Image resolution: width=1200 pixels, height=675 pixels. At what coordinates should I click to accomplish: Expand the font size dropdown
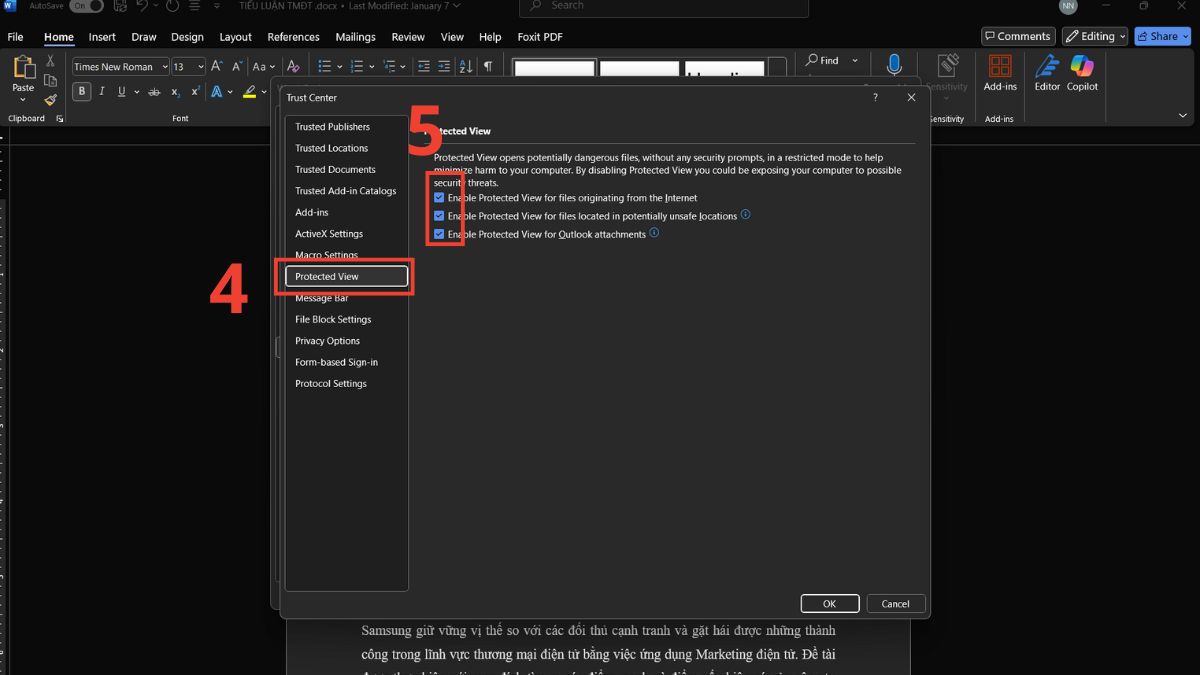[x=199, y=66]
